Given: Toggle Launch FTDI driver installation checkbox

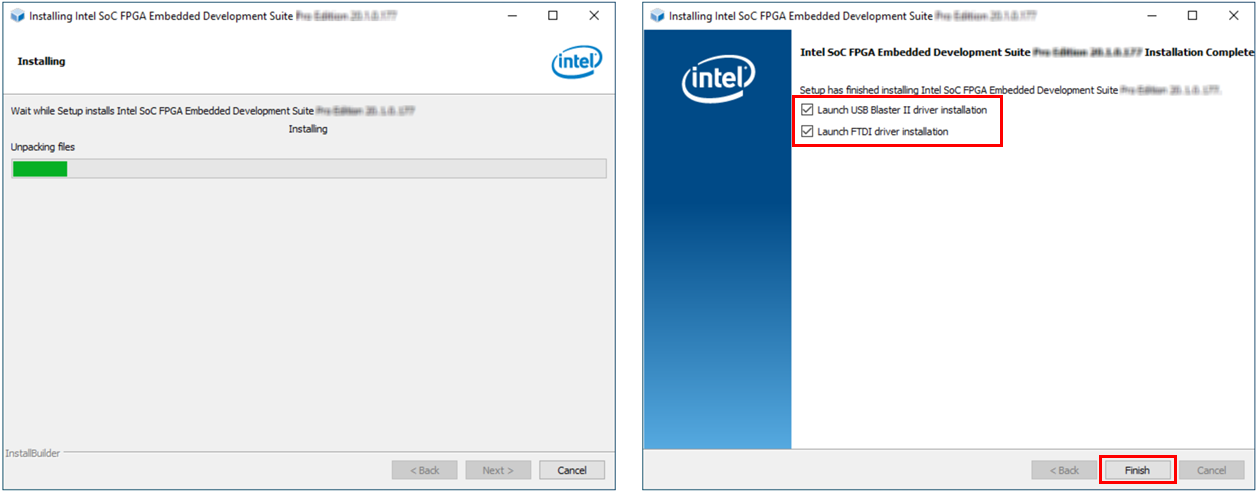Looking at the screenshot, I should click(x=808, y=132).
